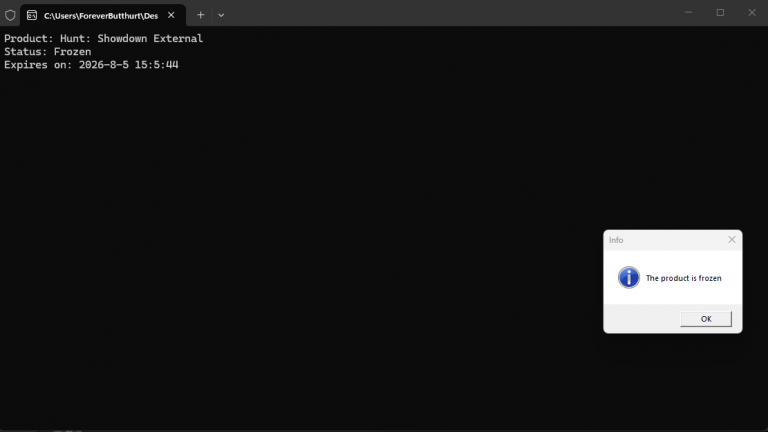
Task: Open a new terminal tab with plus button
Action: 200,15
